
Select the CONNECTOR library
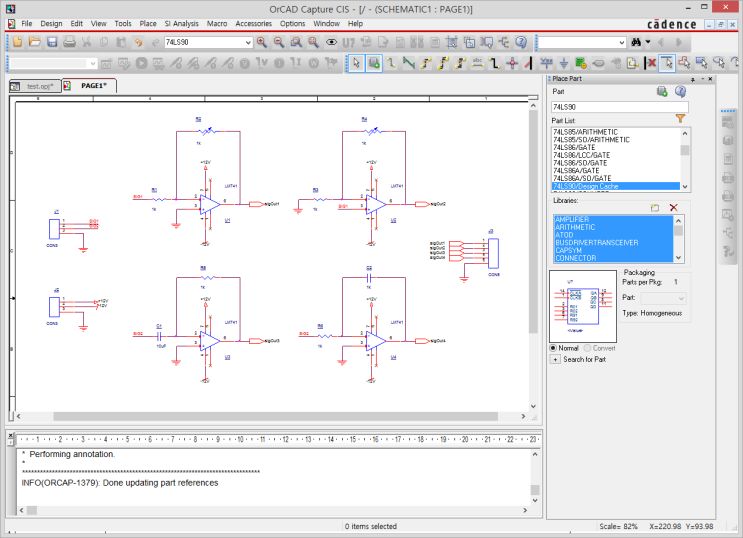click(x=613, y=258)
